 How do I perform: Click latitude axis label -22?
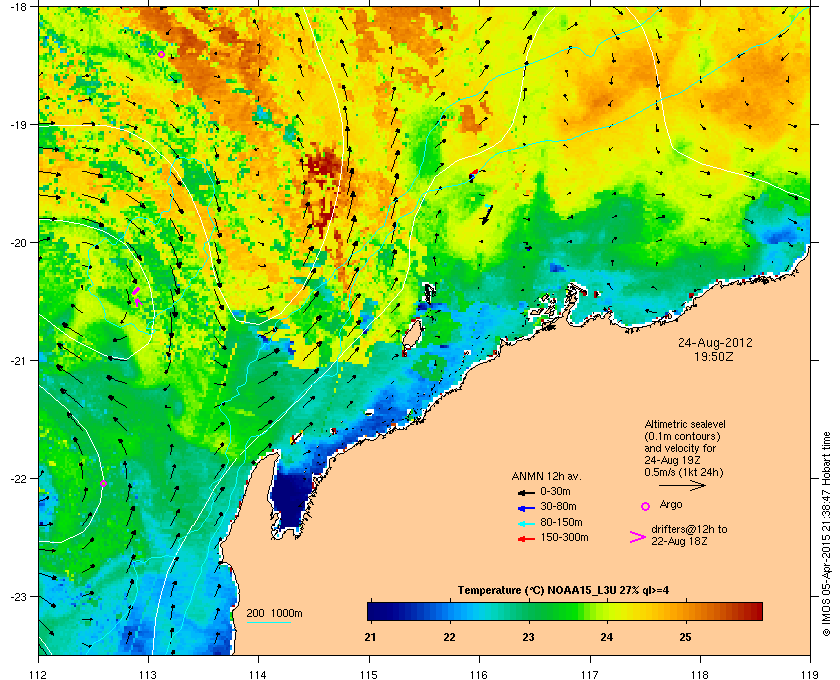coord(19,478)
